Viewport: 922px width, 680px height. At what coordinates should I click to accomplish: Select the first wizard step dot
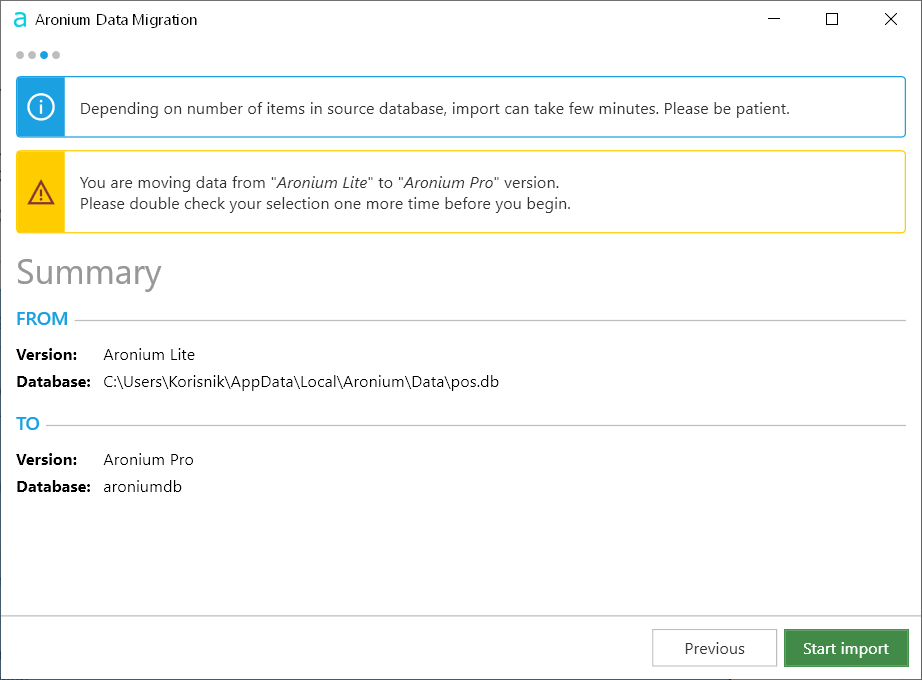click(x=19, y=55)
